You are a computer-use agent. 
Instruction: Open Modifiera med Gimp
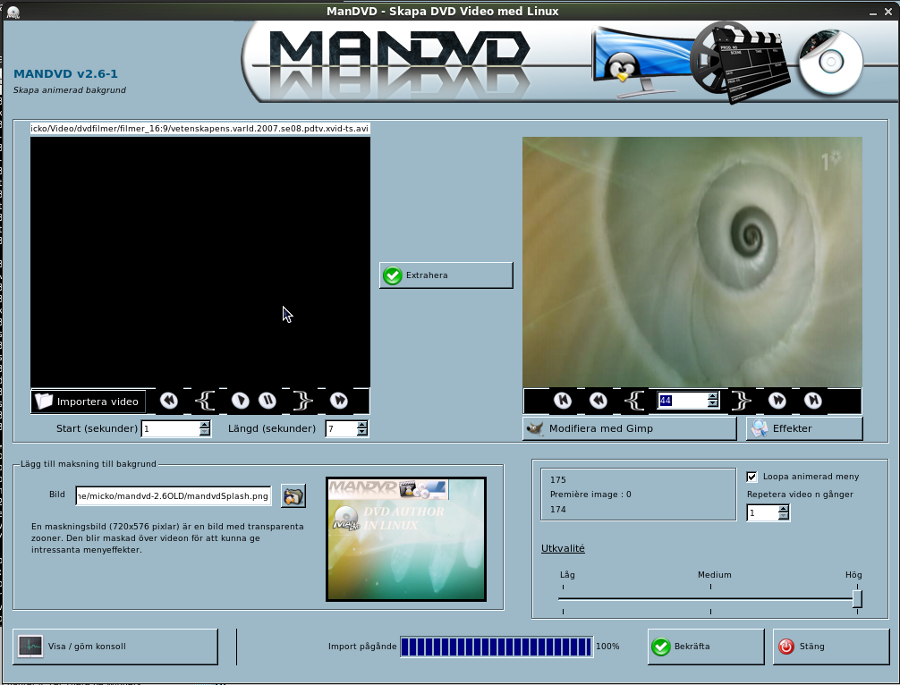click(x=629, y=429)
